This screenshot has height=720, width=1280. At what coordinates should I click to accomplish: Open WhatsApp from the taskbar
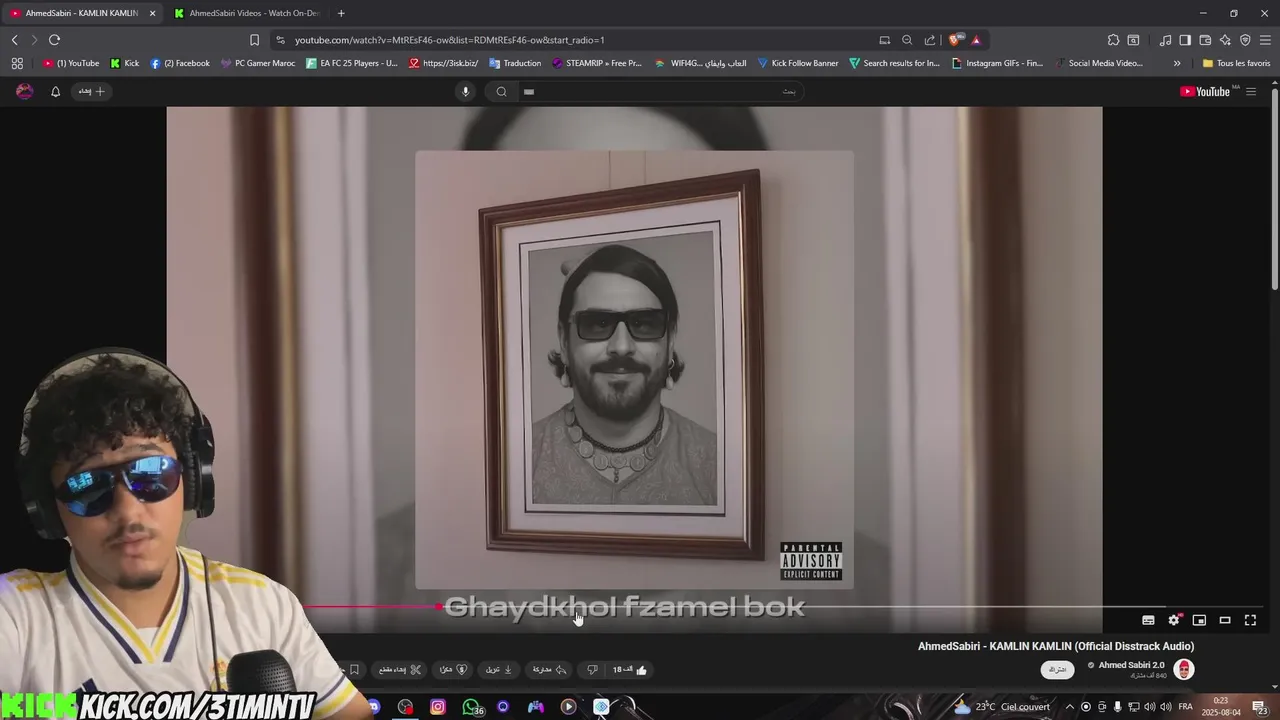coord(471,707)
